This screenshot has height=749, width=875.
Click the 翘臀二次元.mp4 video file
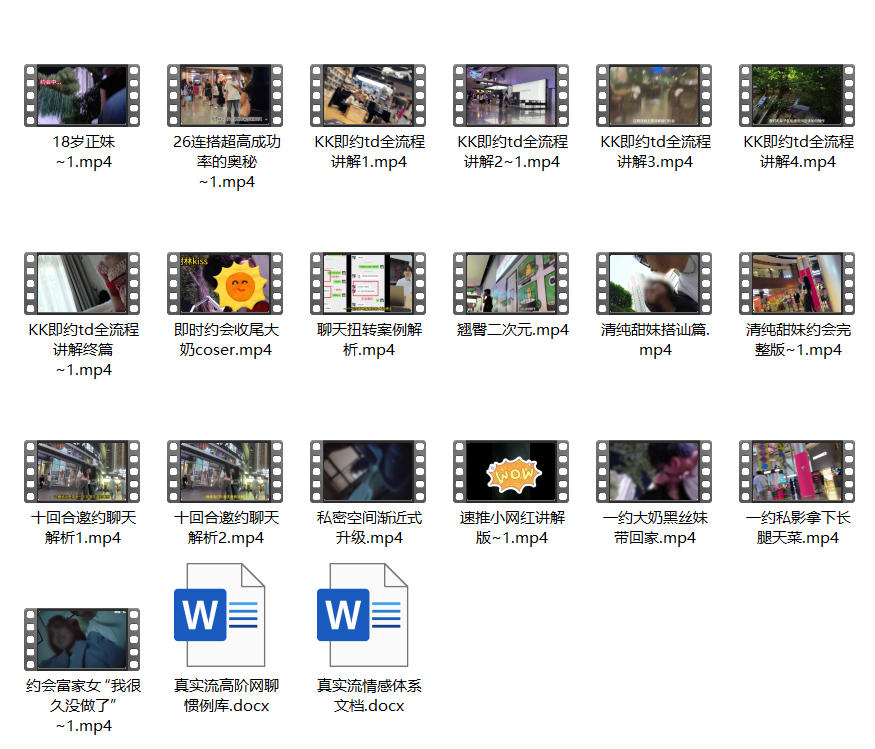pyautogui.click(x=511, y=284)
